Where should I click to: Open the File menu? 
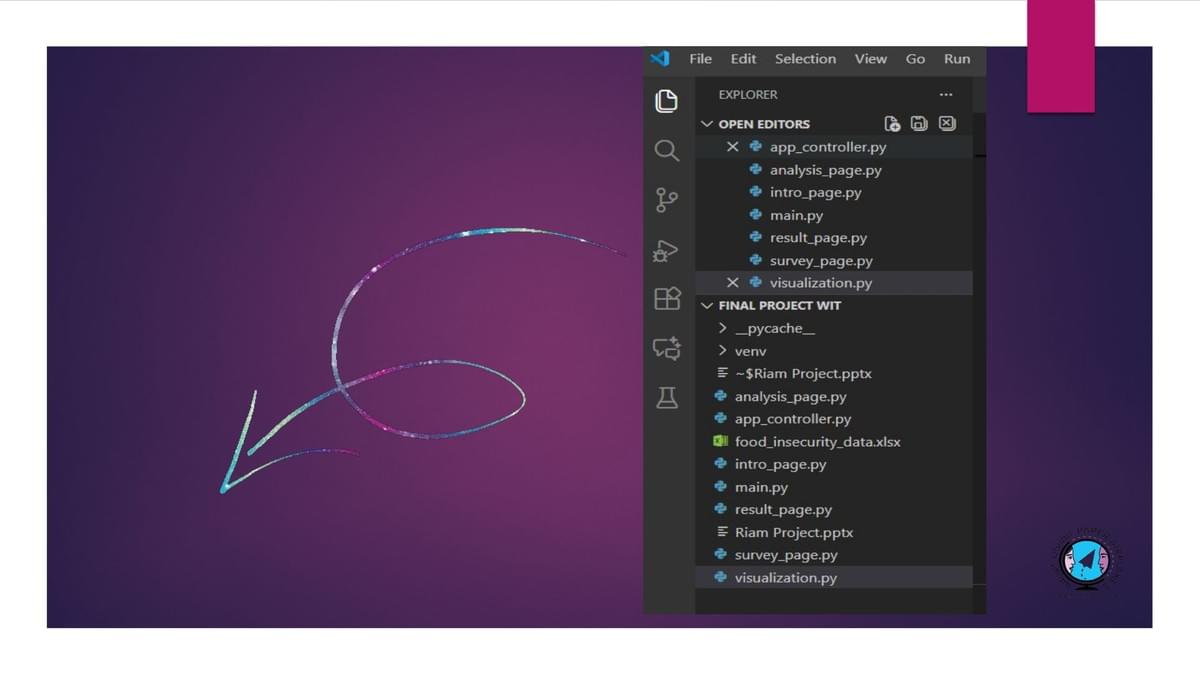[x=701, y=59]
